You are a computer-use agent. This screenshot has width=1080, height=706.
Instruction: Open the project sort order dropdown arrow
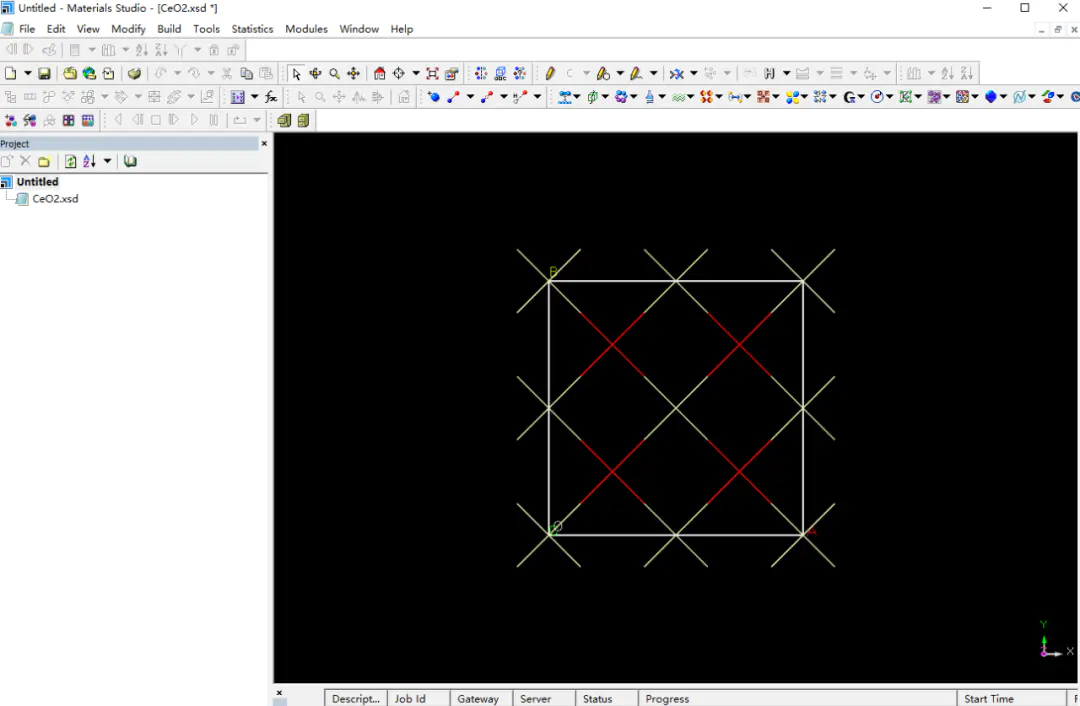[x=108, y=162]
